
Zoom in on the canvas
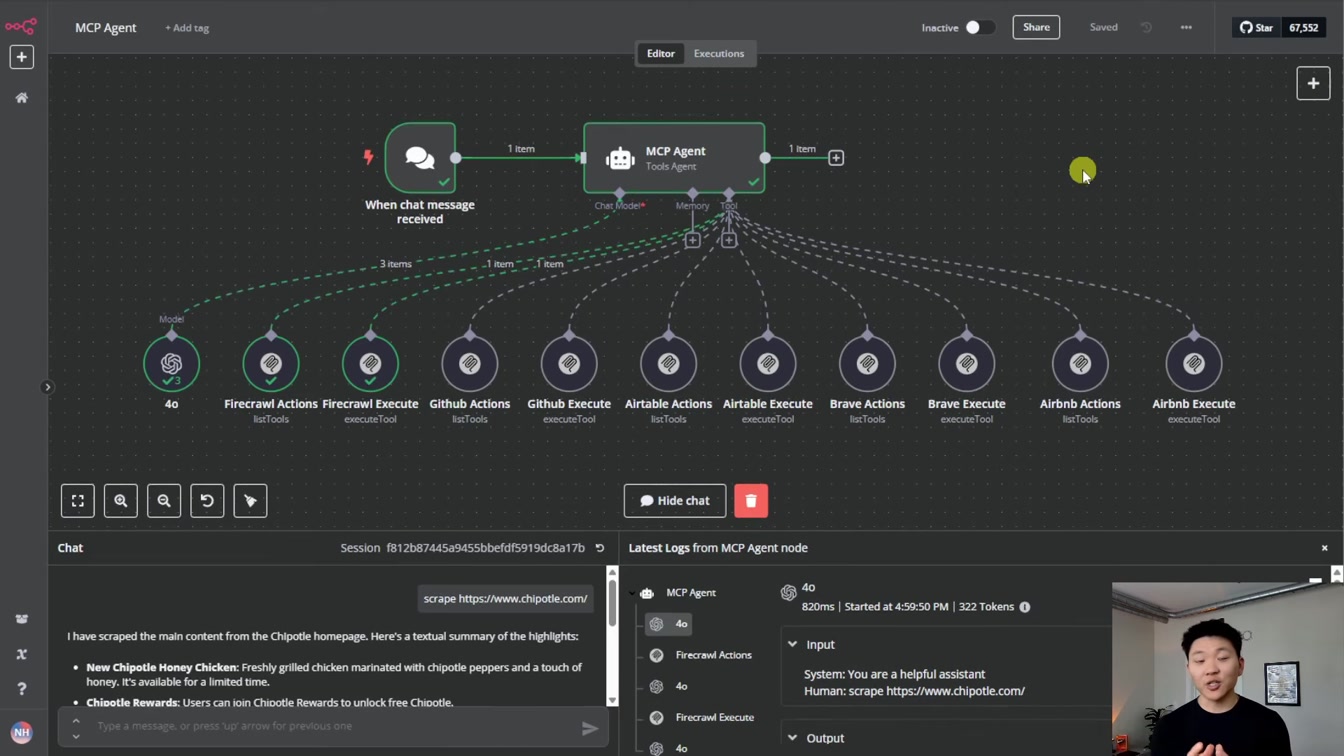[121, 501]
